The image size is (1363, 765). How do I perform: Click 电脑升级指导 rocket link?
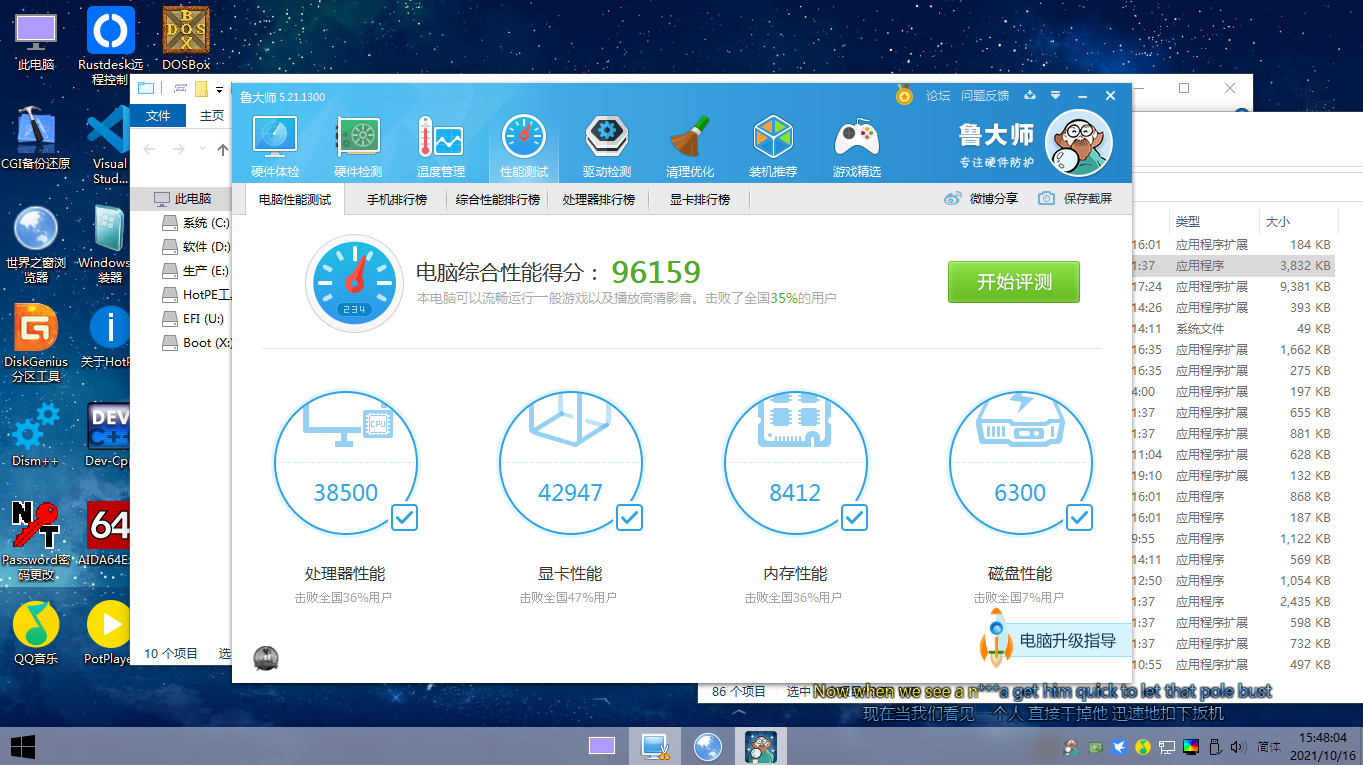tap(1053, 641)
